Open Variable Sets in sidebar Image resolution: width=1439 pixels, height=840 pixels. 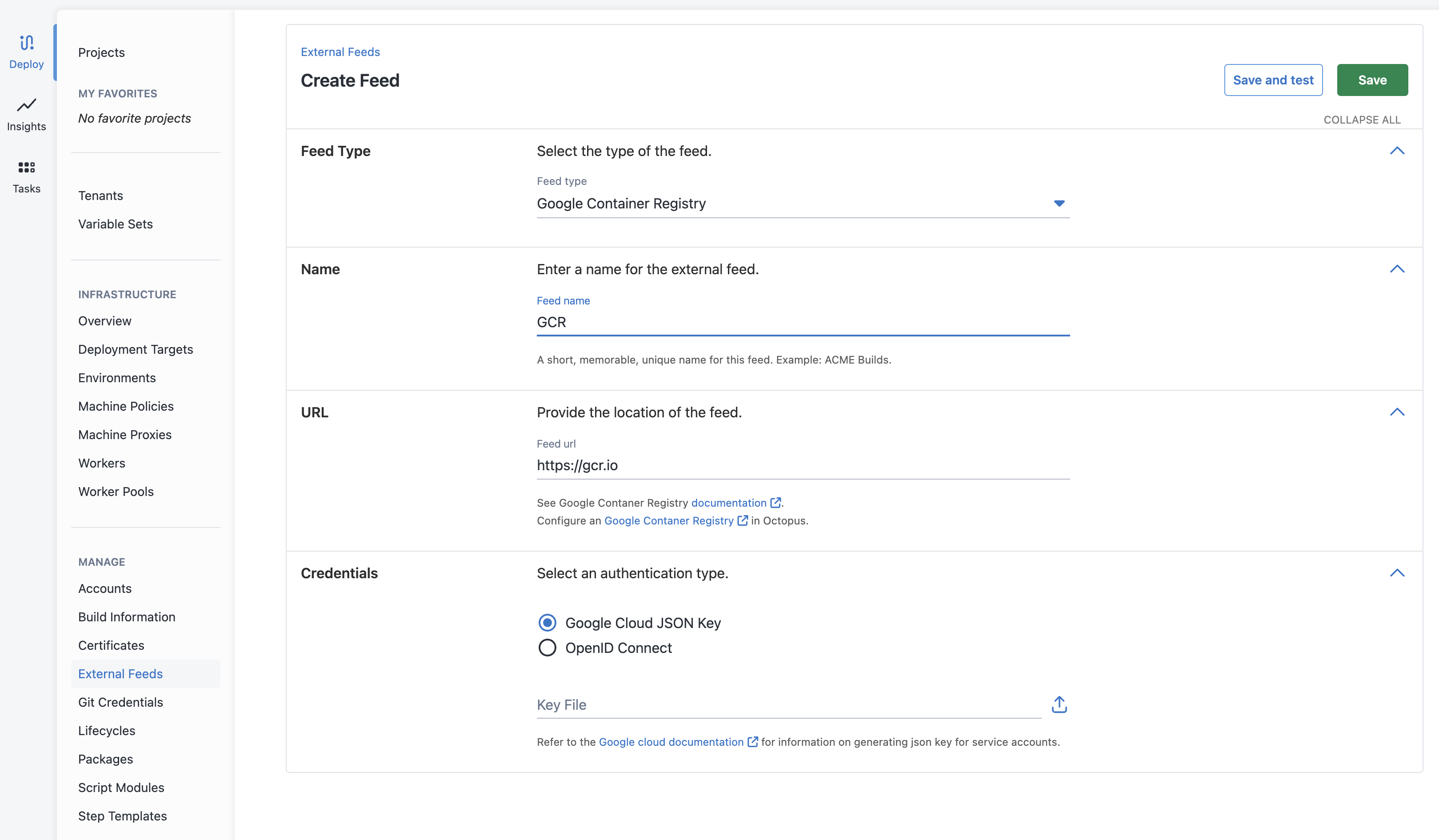pyautogui.click(x=116, y=224)
